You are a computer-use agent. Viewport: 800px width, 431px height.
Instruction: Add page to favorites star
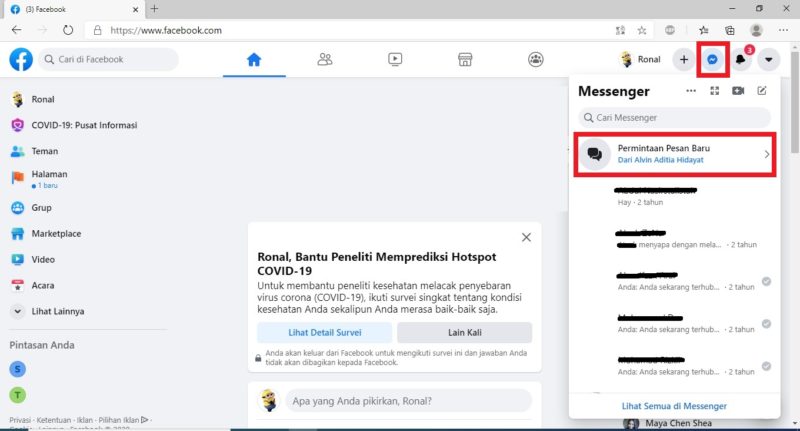click(x=642, y=31)
